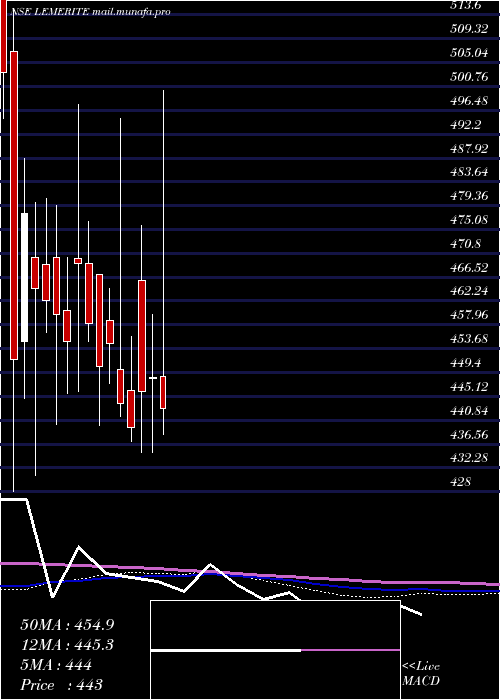Select the 487.92 price axis label

469,148
